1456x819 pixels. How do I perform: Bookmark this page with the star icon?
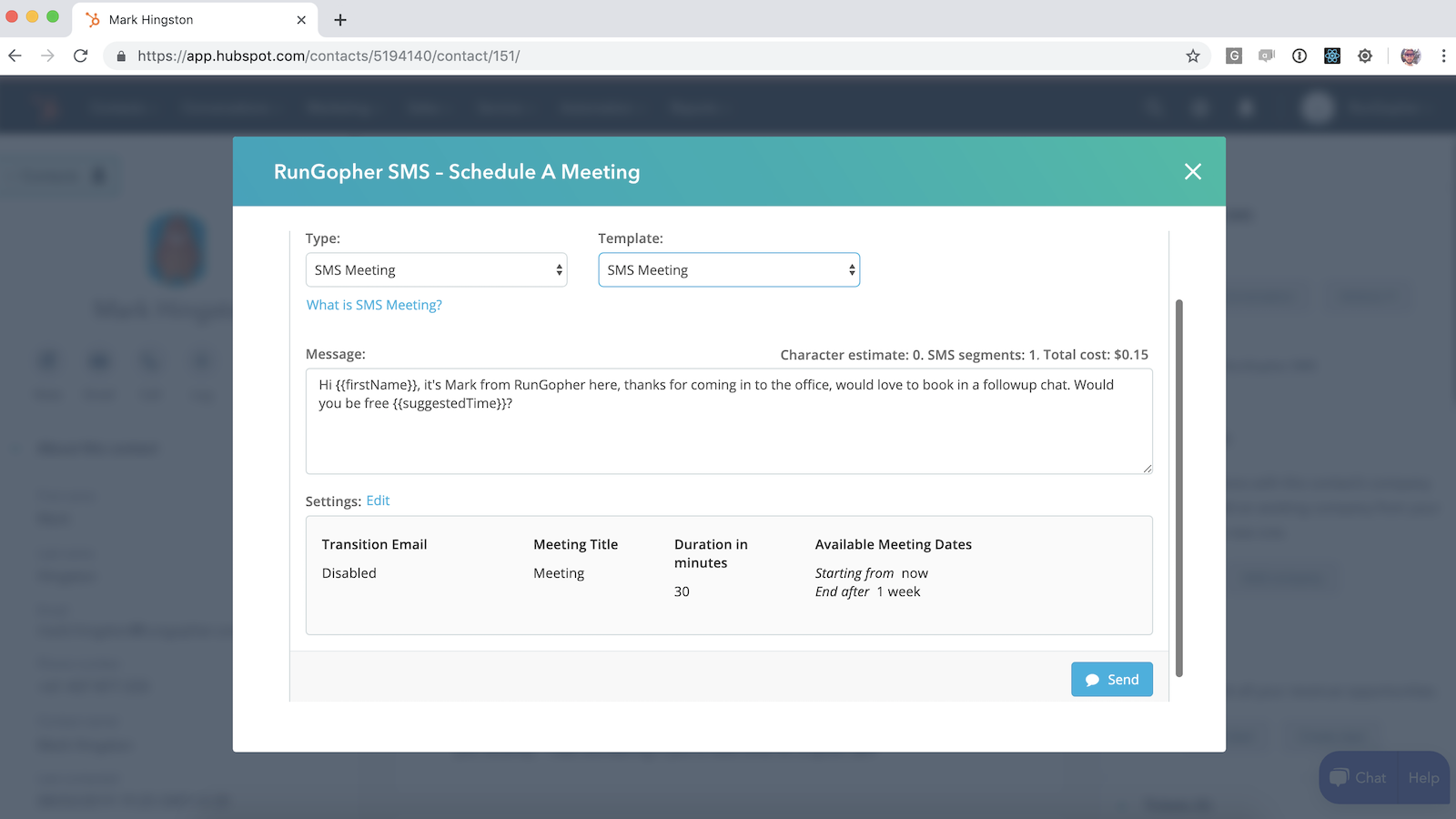point(1192,56)
